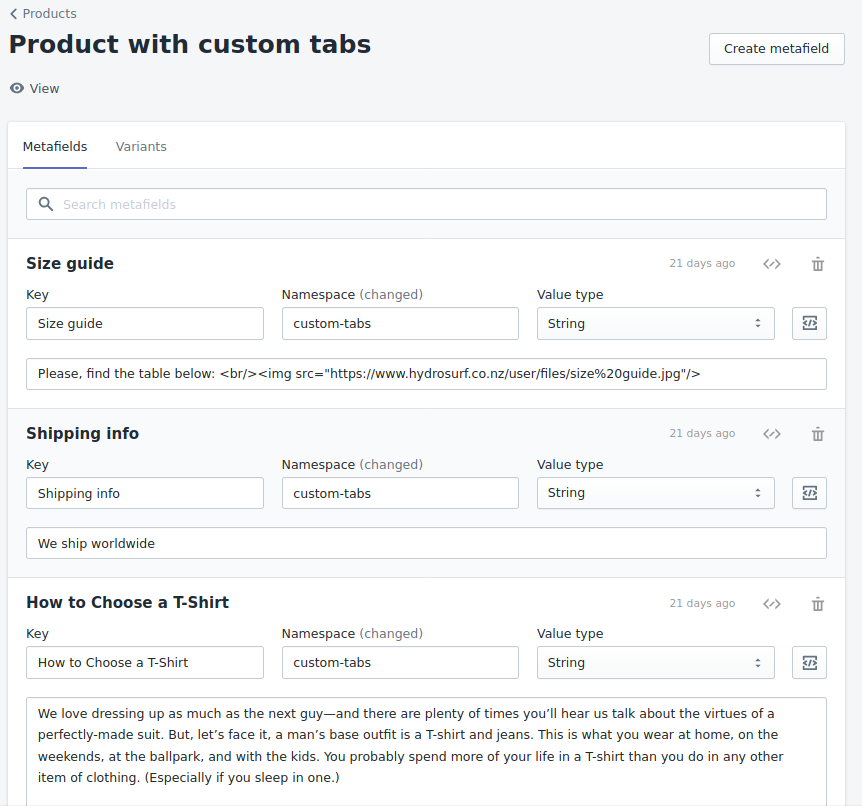The width and height of the screenshot is (862, 806).
Task: Focus the Search metafields box
Action: [426, 205]
